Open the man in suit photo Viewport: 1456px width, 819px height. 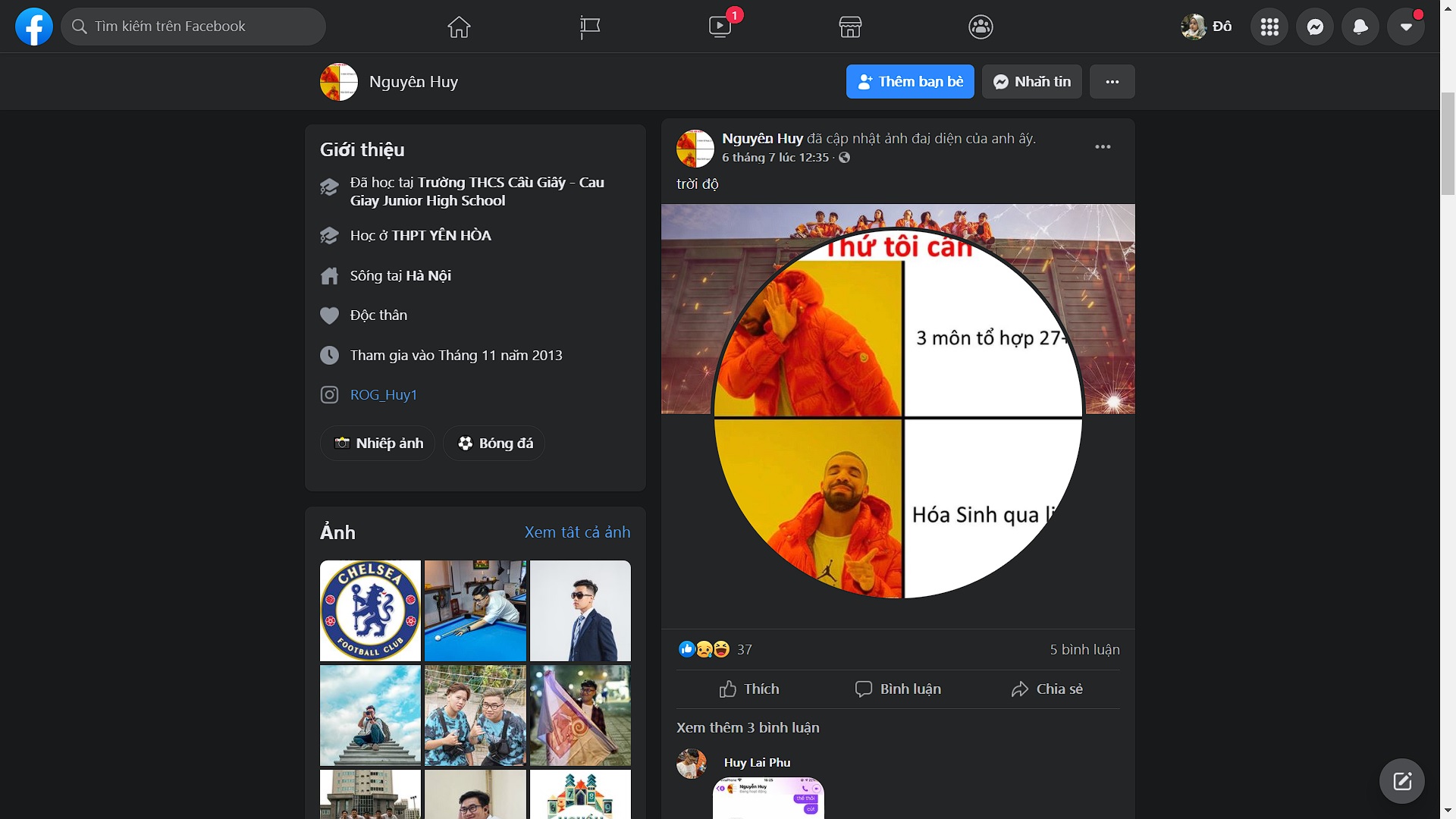click(x=580, y=610)
